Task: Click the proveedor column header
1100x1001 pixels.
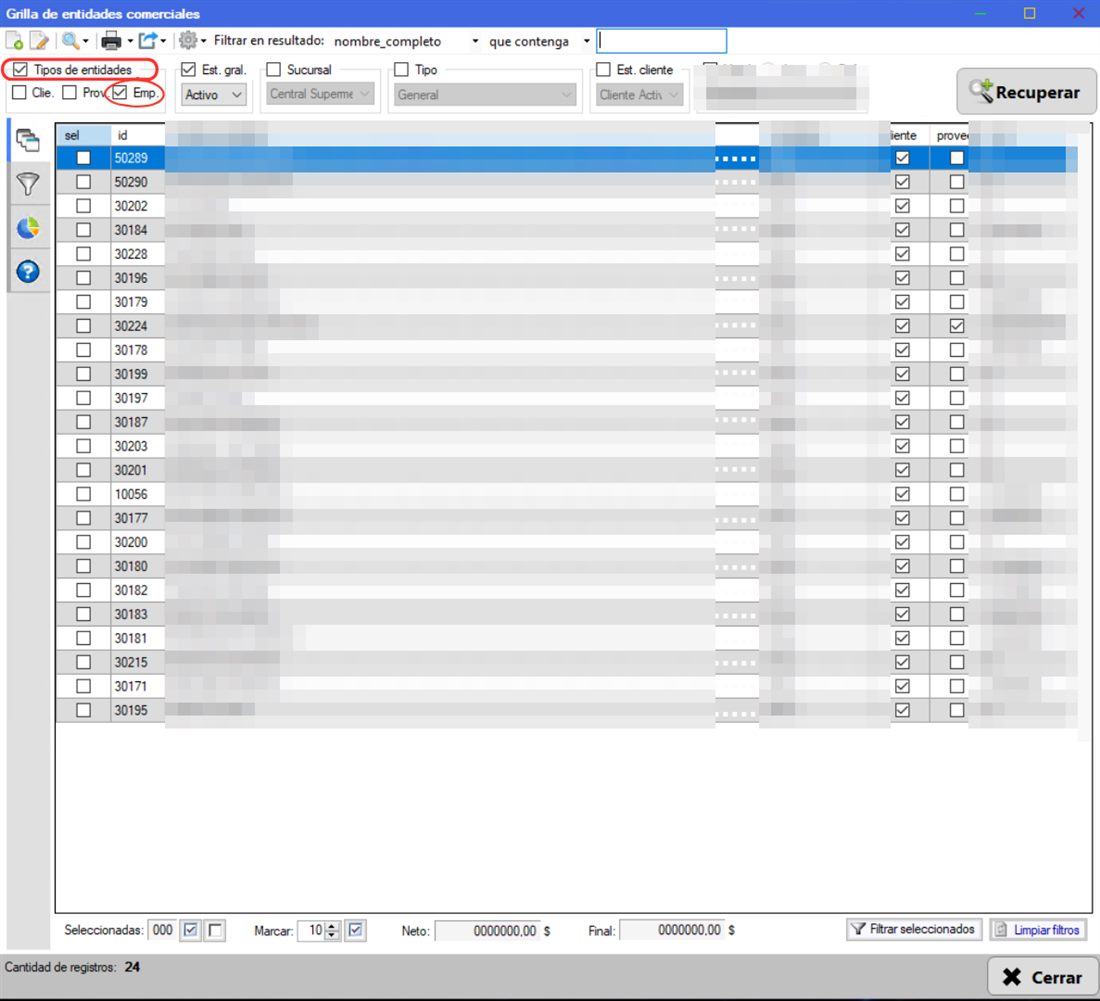Action: pos(950,135)
